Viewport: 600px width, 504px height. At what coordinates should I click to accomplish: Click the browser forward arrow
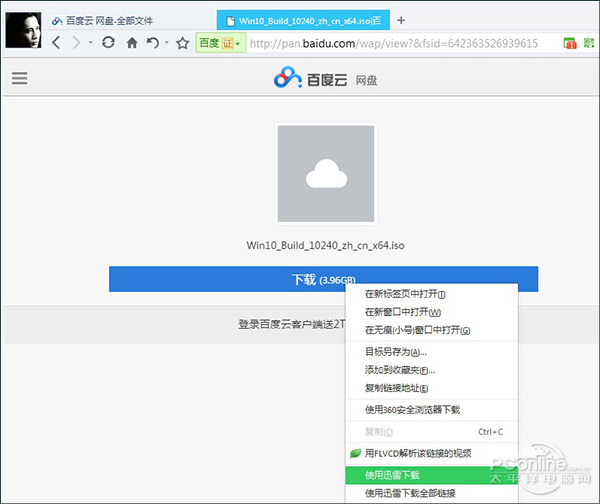pos(77,42)
